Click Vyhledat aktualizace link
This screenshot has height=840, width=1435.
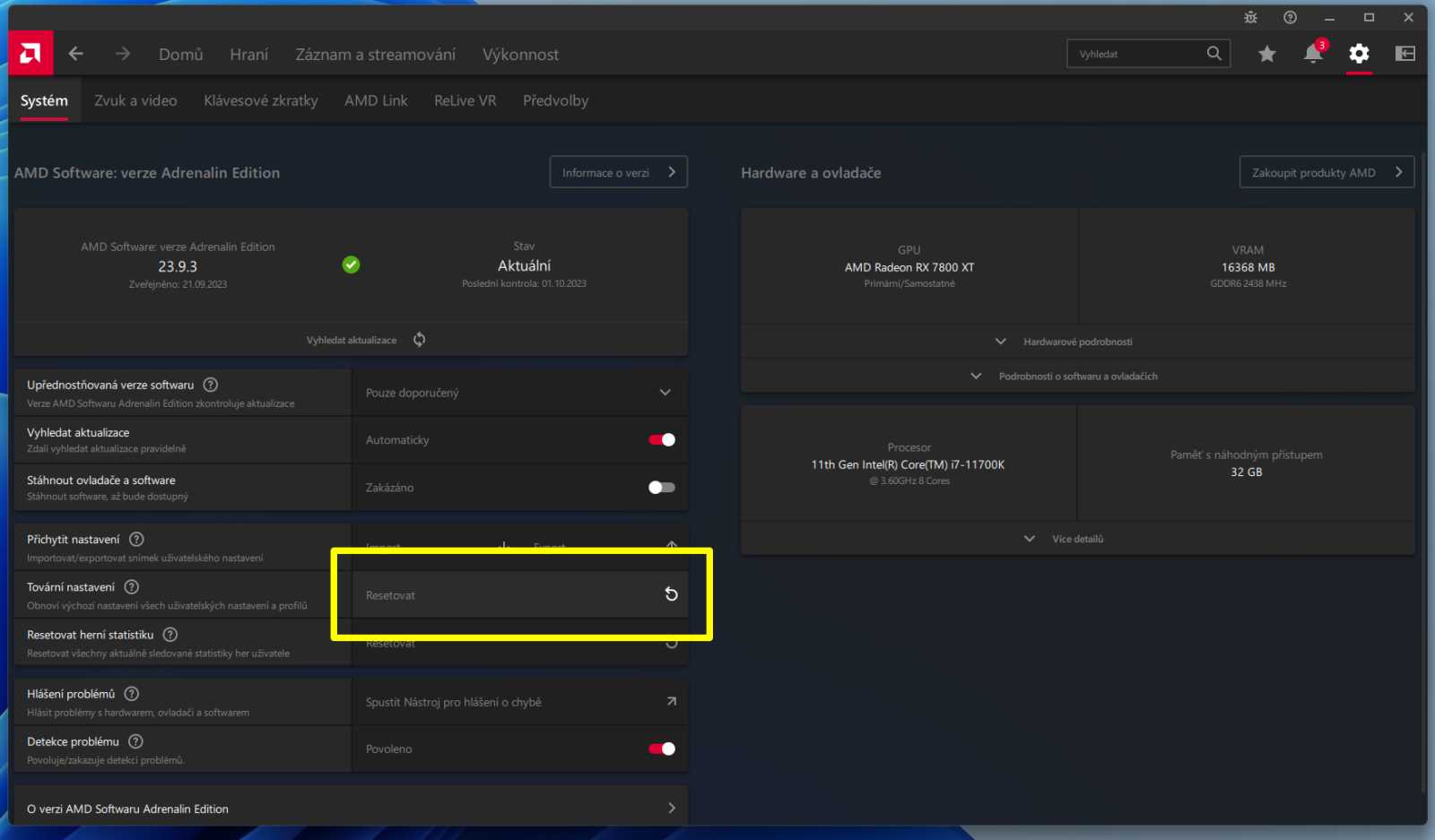tap(352, 340)
